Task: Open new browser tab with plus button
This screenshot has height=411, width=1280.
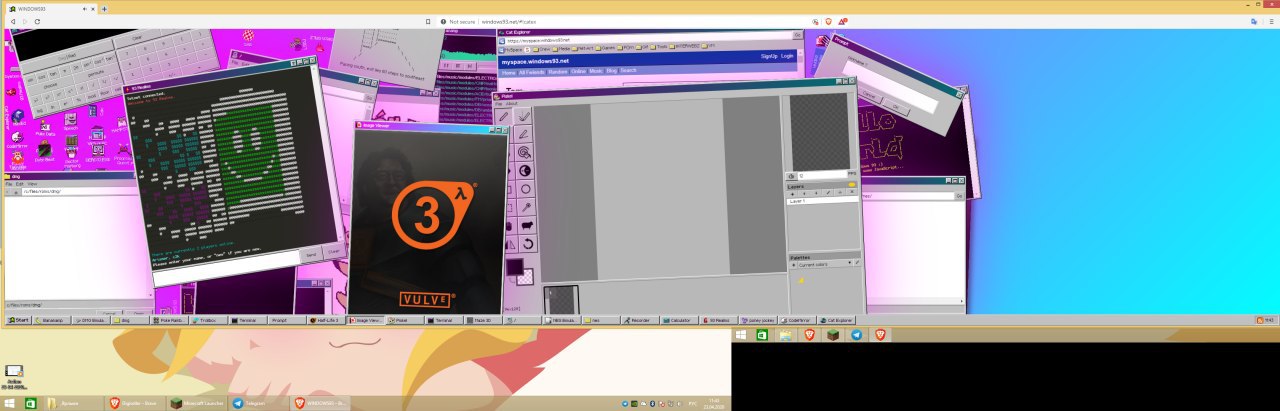Action: (x=104, y=9)
